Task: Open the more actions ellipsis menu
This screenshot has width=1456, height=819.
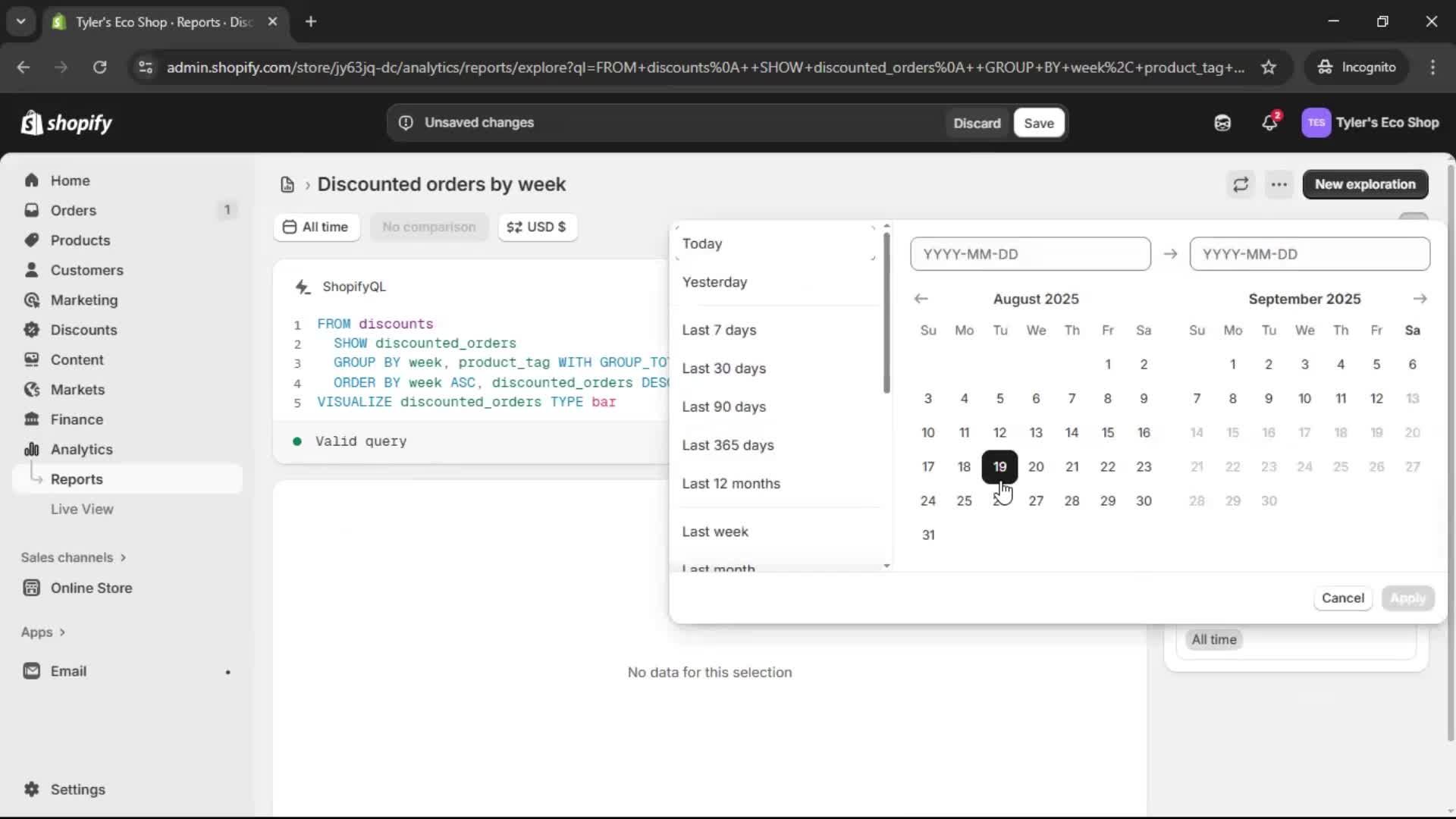Action: (1279, 184)
